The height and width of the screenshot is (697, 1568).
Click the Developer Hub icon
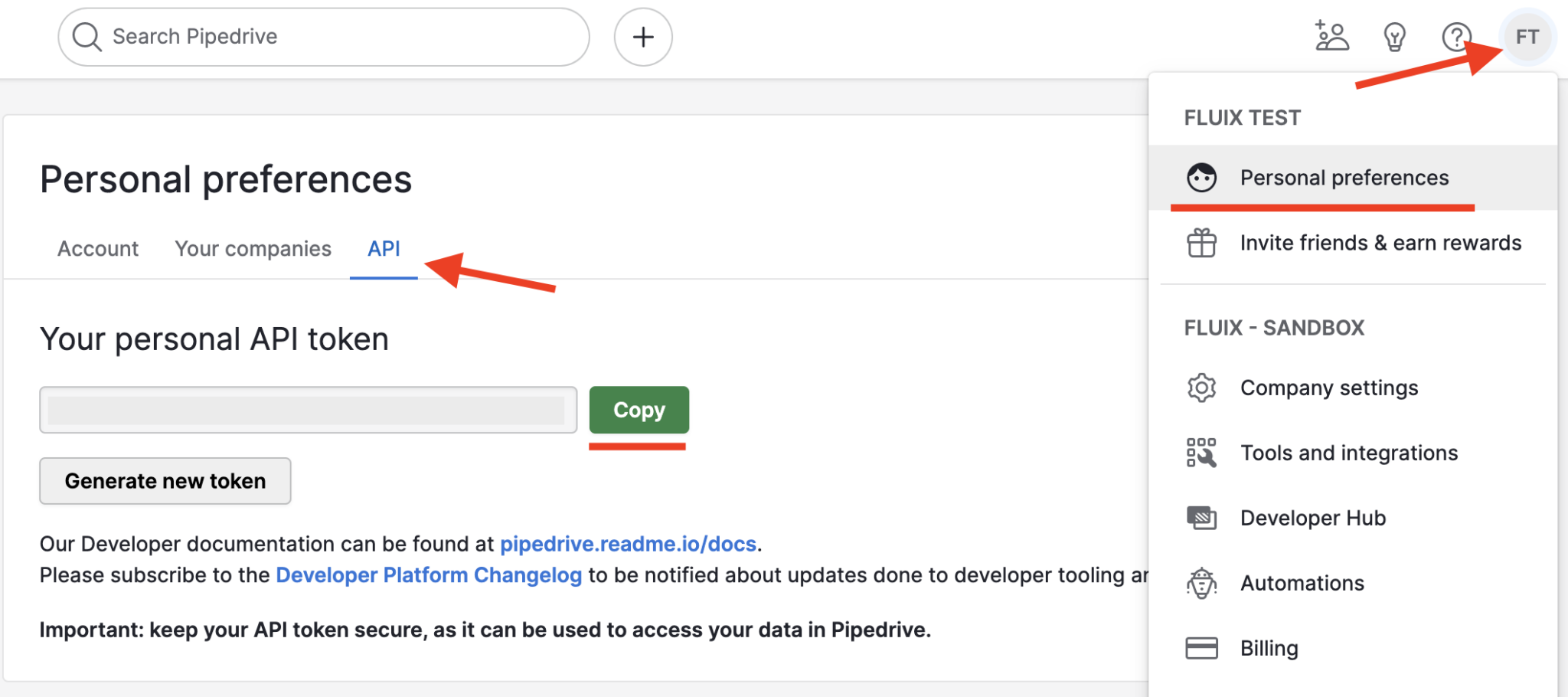coord(1202,518)
